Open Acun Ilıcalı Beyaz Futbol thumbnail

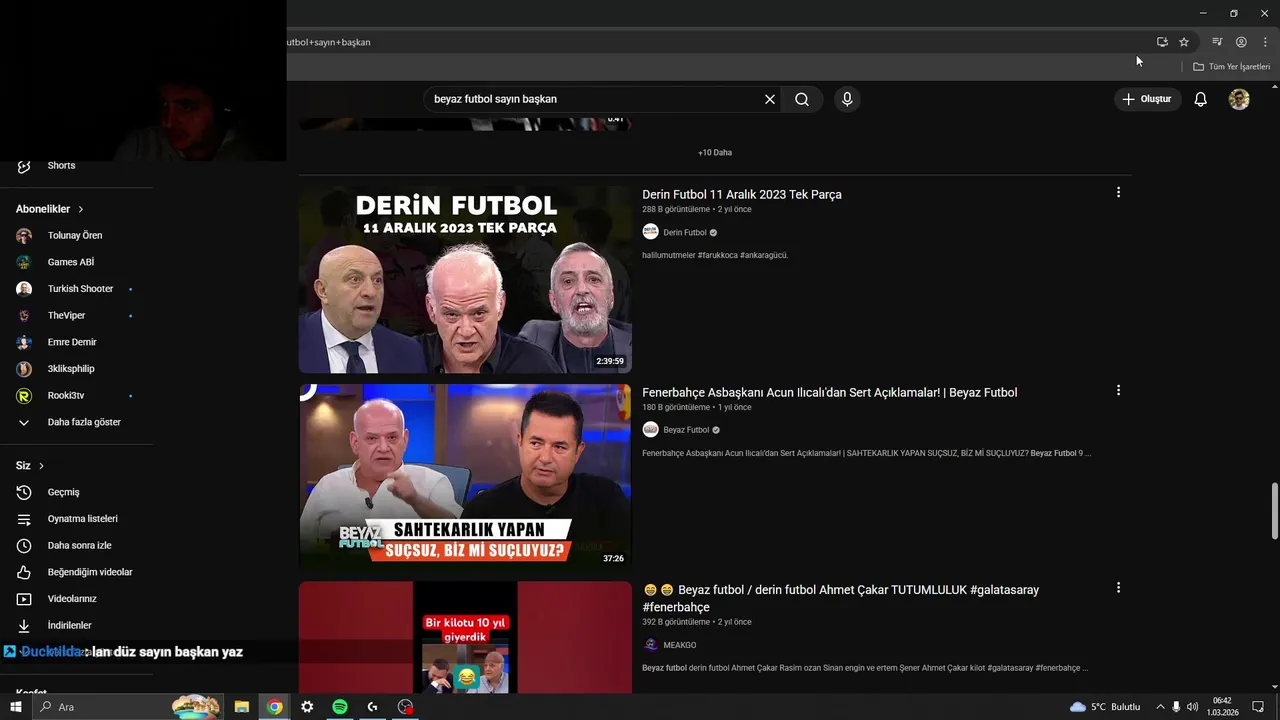pyautogui.click(x=465, y=476)
